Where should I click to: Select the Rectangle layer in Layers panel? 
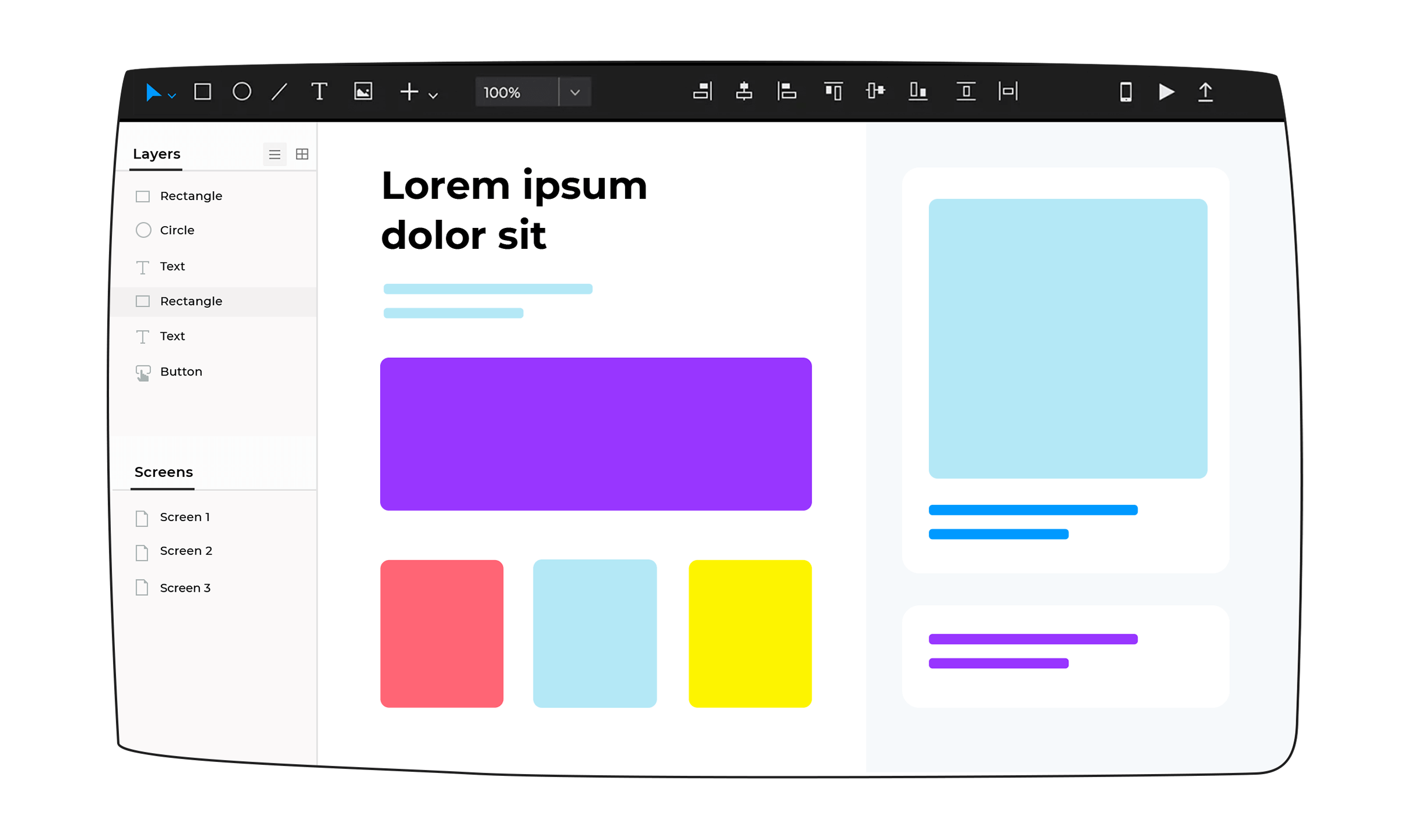[x=192, y=300]
